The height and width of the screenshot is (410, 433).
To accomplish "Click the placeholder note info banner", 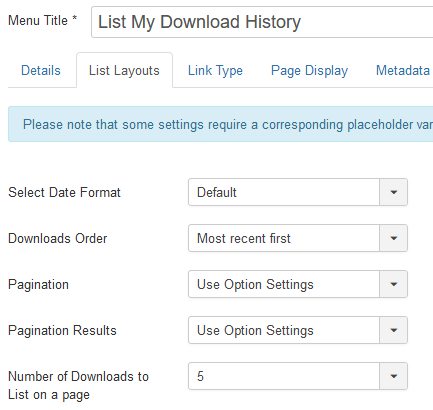I will (x=220, y=124).
